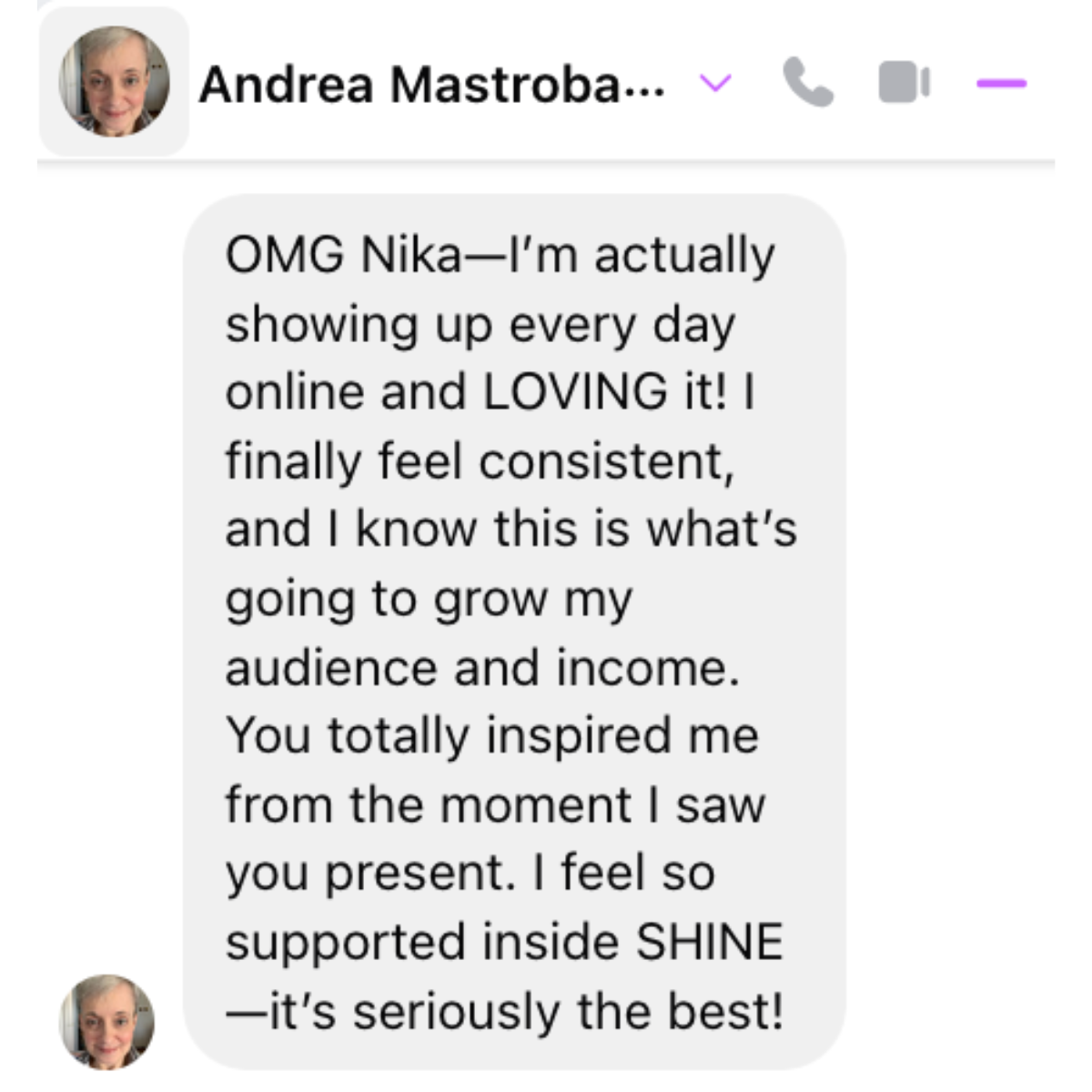This screenshot has width=1092, height=1092.
Task: Minimize the chat using the purple dash
Action: (1002, 83)
